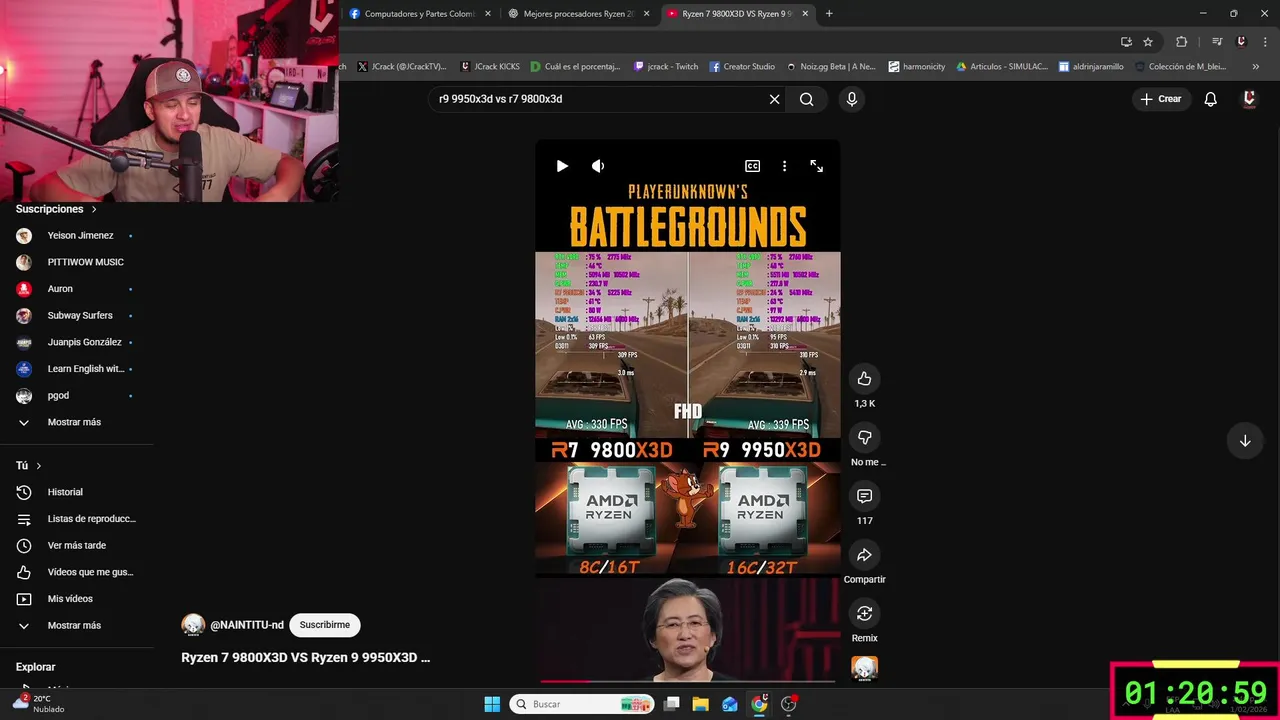This screenshot has width=1280, height=720.
Task: Open the browser extensions puzzle icon
Action: [x=1182, y=42]
